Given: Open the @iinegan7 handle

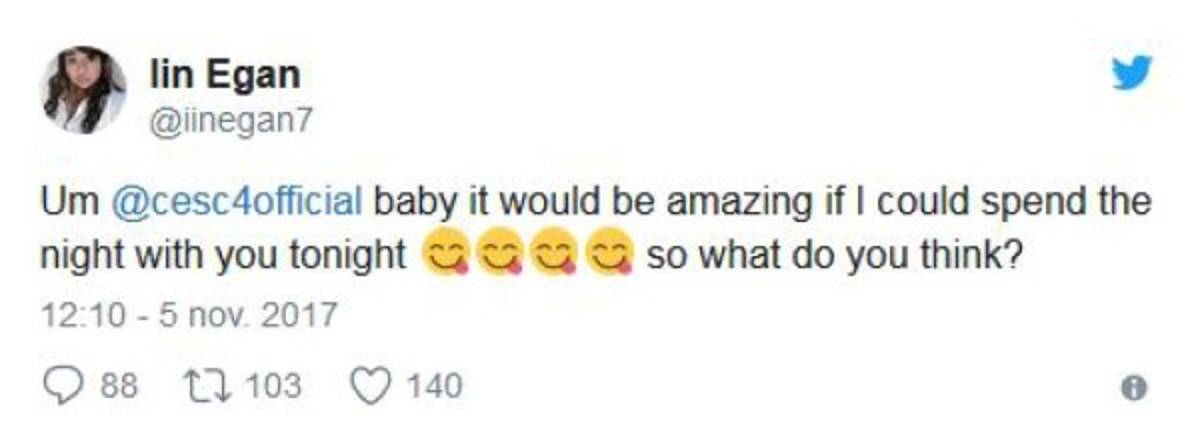Looking at the screenshot, I should (x=230, y=119).
